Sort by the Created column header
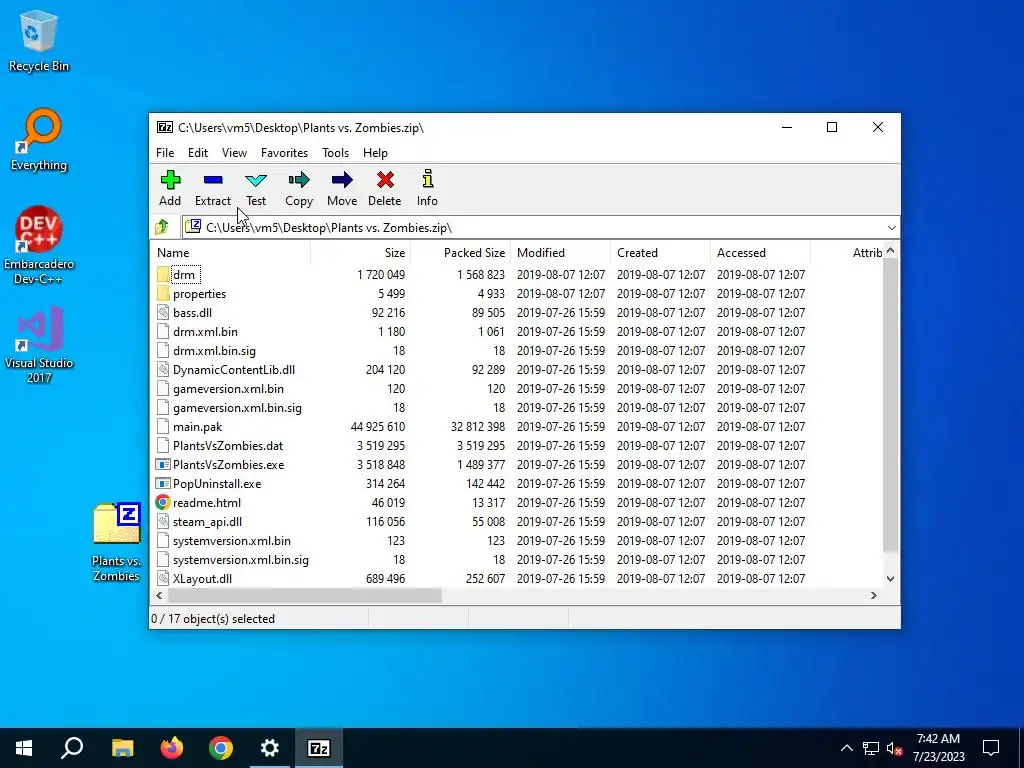Image resolution: width=1024 pixels, height=768 pixels. pyautogui.click(x=660, y=253)
